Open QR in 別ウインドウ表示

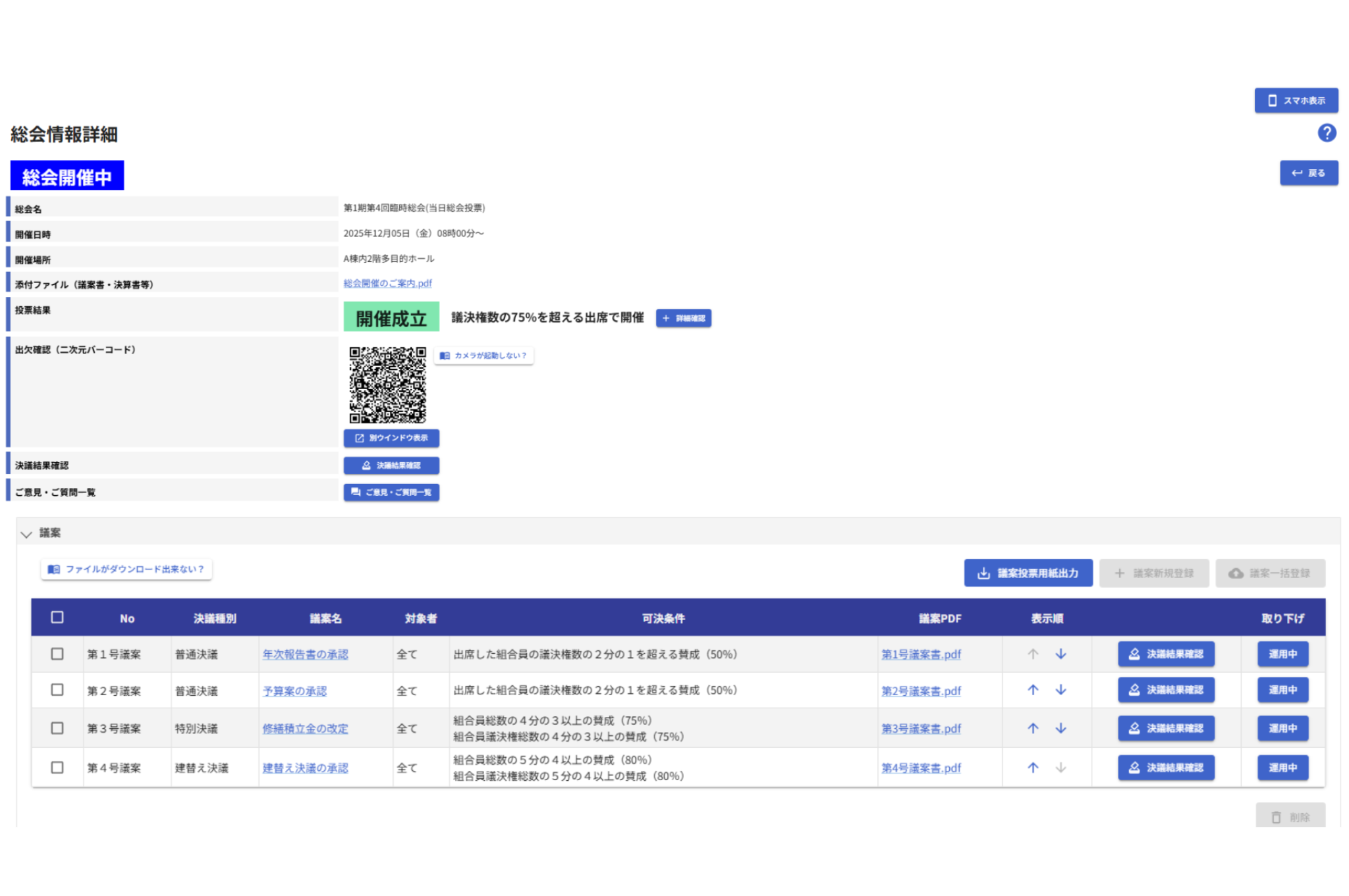[x=391, y=438]
